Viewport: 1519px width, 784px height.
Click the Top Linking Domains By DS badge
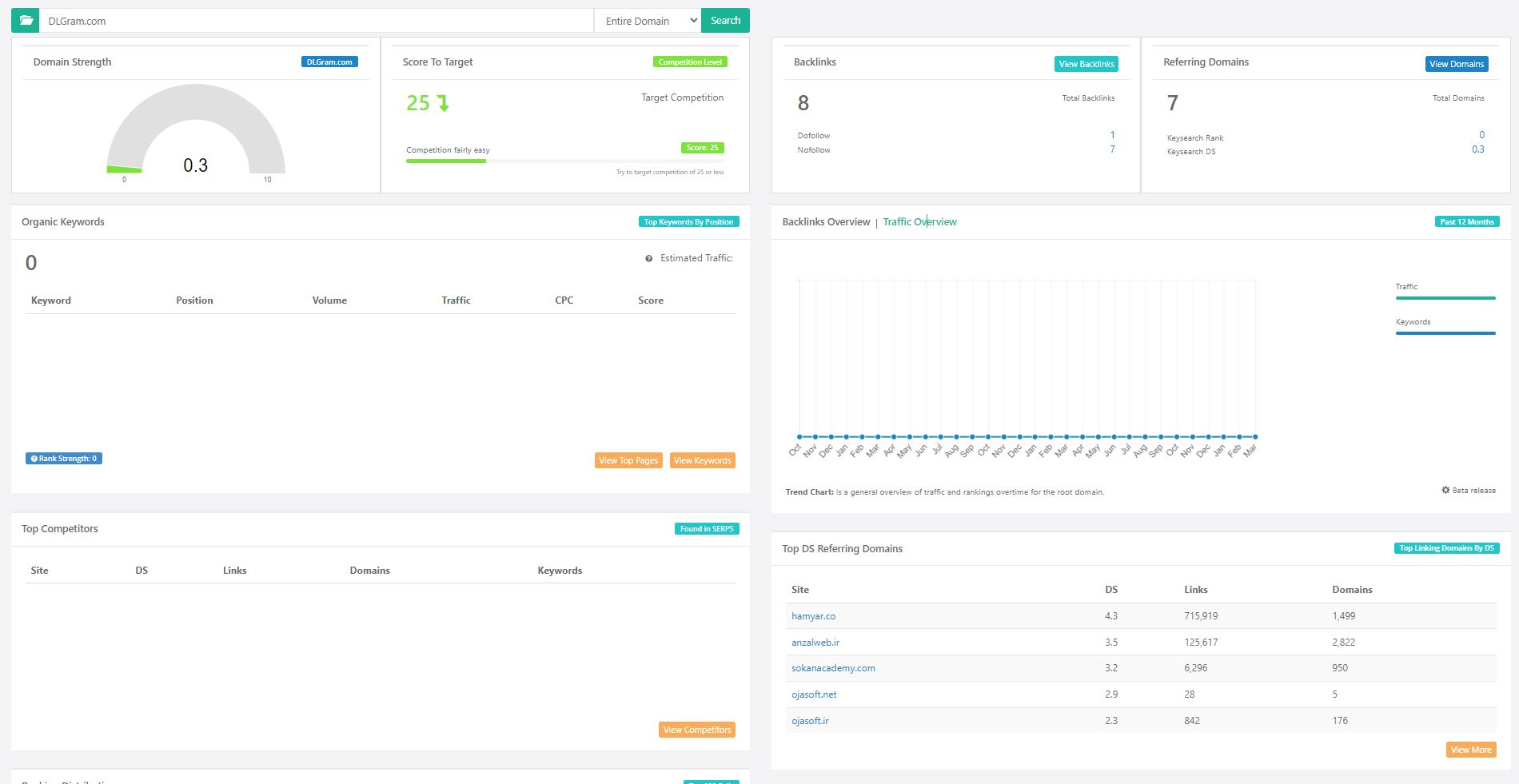1447,548
